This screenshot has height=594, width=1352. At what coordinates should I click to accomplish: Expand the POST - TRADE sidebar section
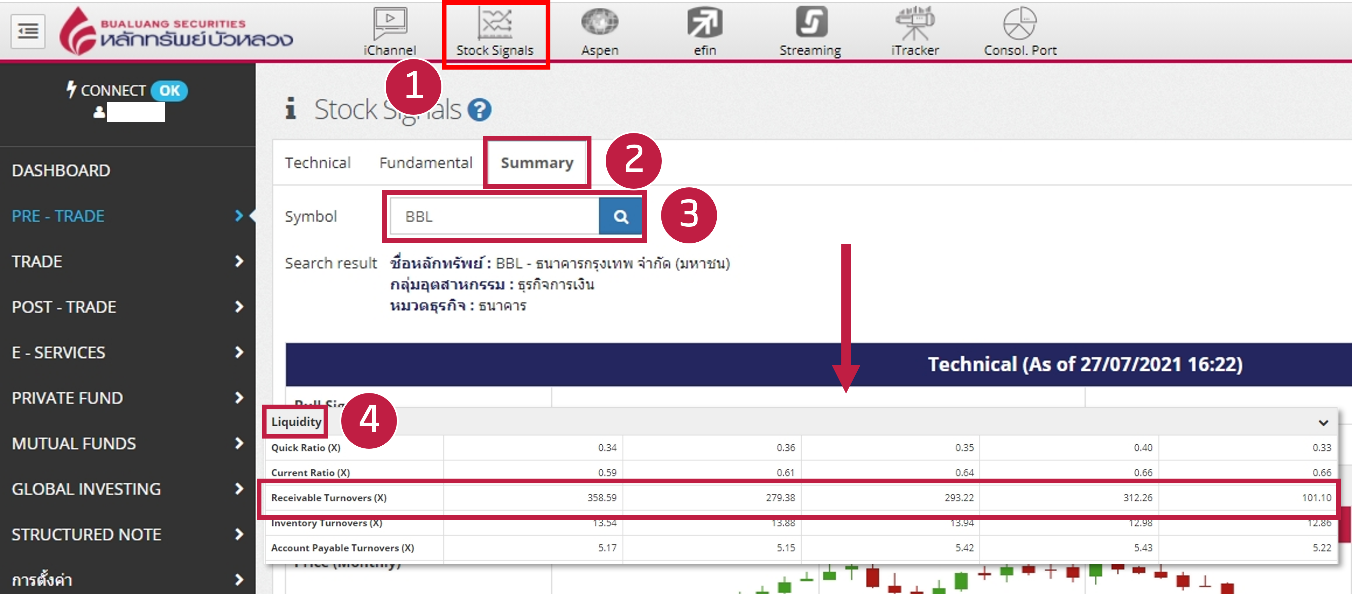coord(127,307)
